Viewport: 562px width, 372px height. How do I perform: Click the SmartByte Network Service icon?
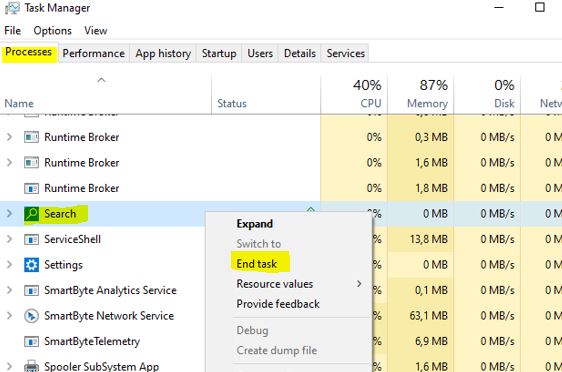point(31,316)
